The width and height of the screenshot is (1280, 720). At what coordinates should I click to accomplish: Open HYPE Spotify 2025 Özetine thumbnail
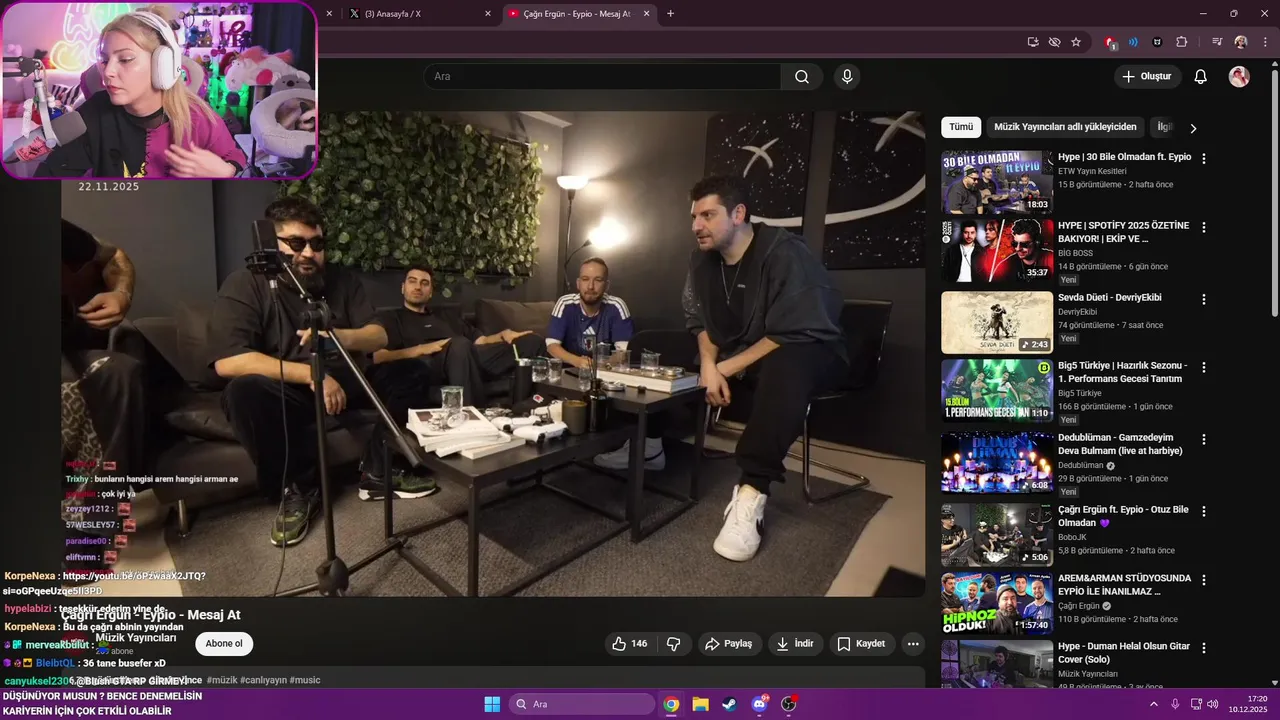point(997,251)
